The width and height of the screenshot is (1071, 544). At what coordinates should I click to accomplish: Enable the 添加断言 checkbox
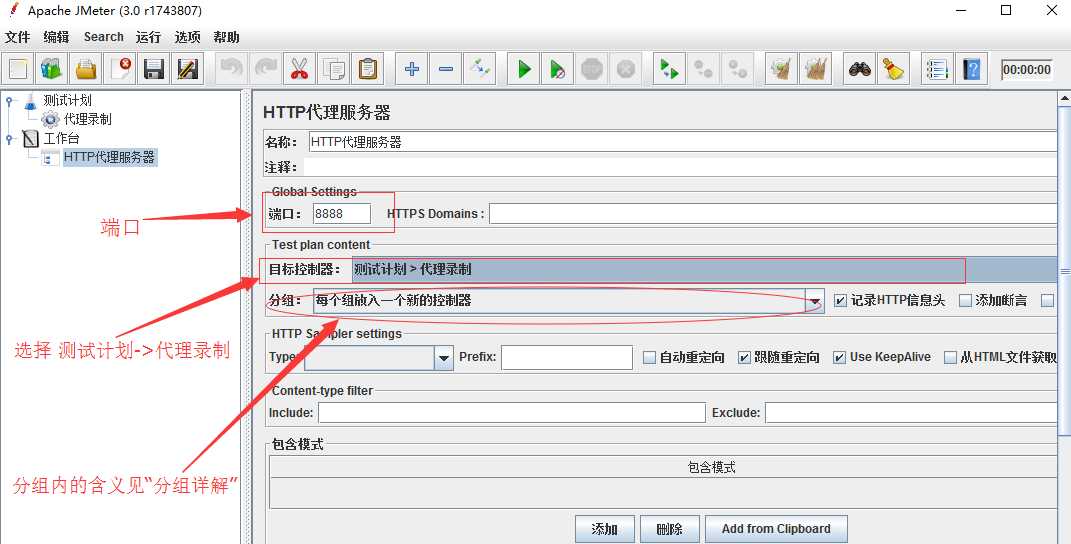(965, 301)
